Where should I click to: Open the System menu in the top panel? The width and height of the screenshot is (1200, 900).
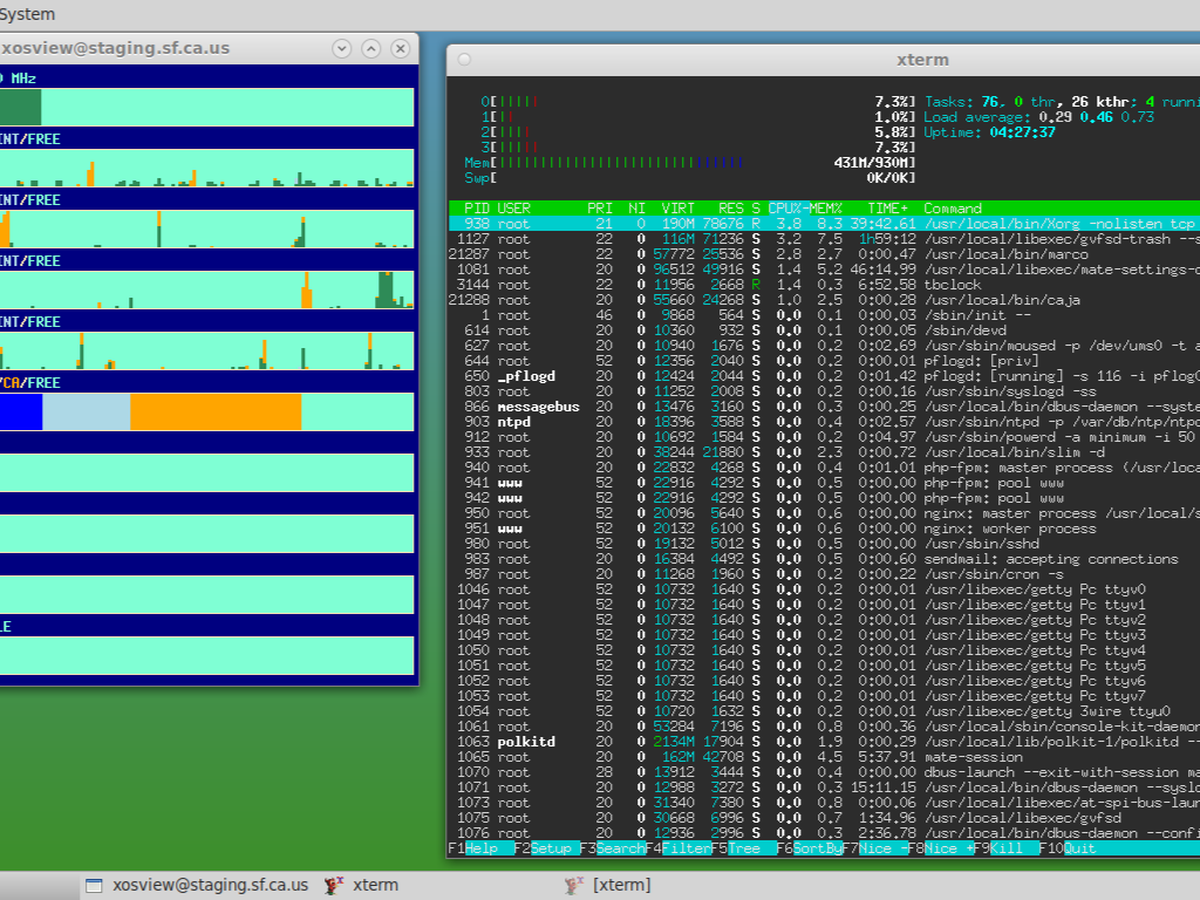coord(28,14)
